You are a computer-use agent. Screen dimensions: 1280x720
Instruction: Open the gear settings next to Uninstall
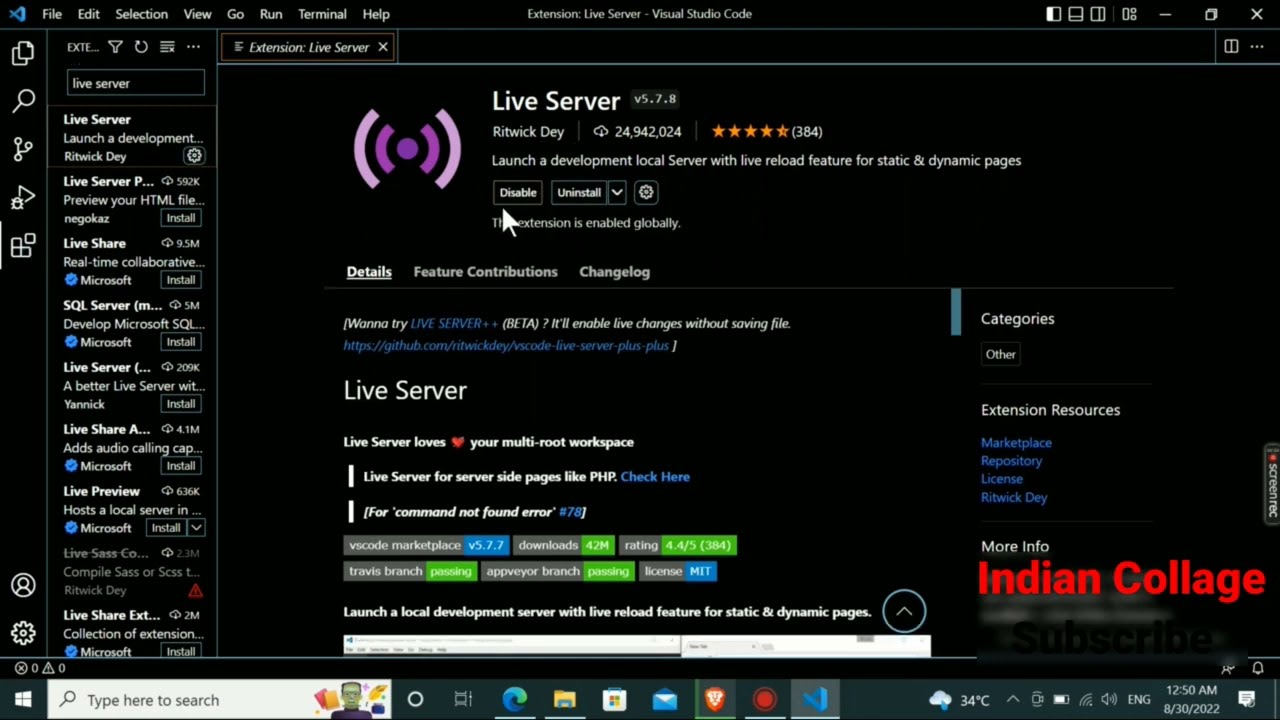(646, 192)
